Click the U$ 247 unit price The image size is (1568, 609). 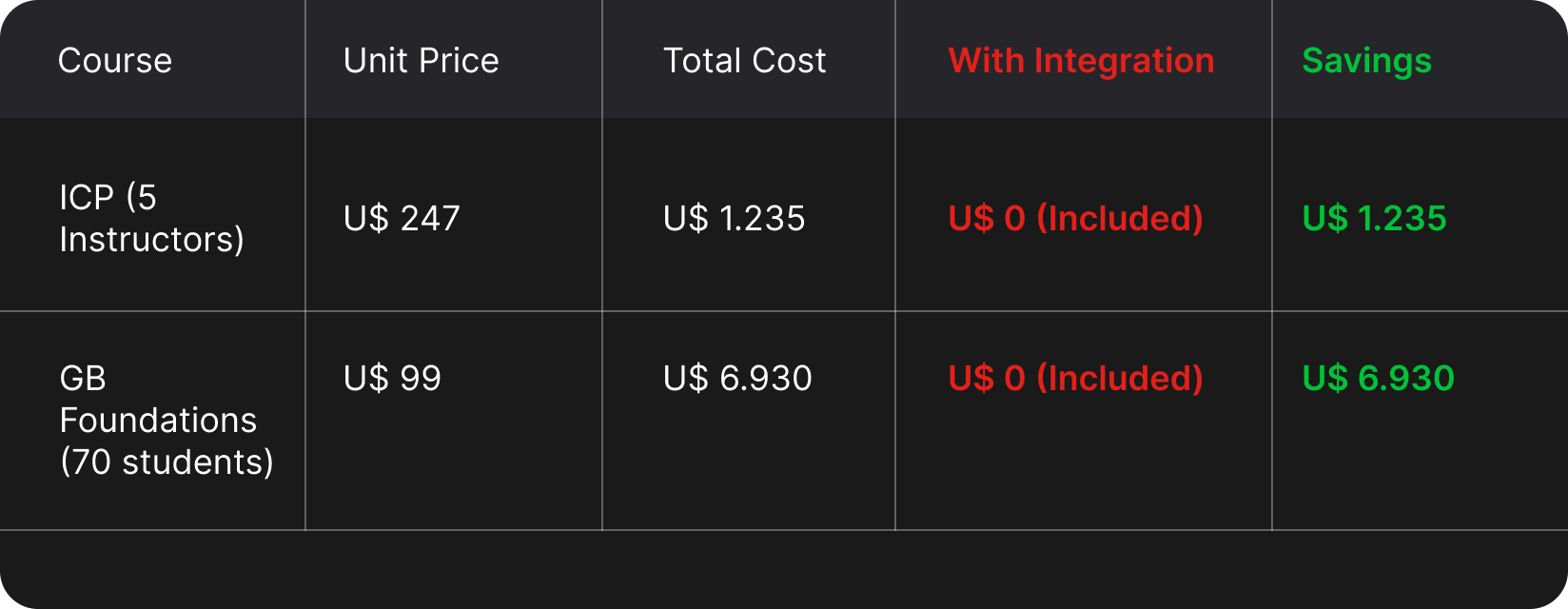[x=402, y=219]
